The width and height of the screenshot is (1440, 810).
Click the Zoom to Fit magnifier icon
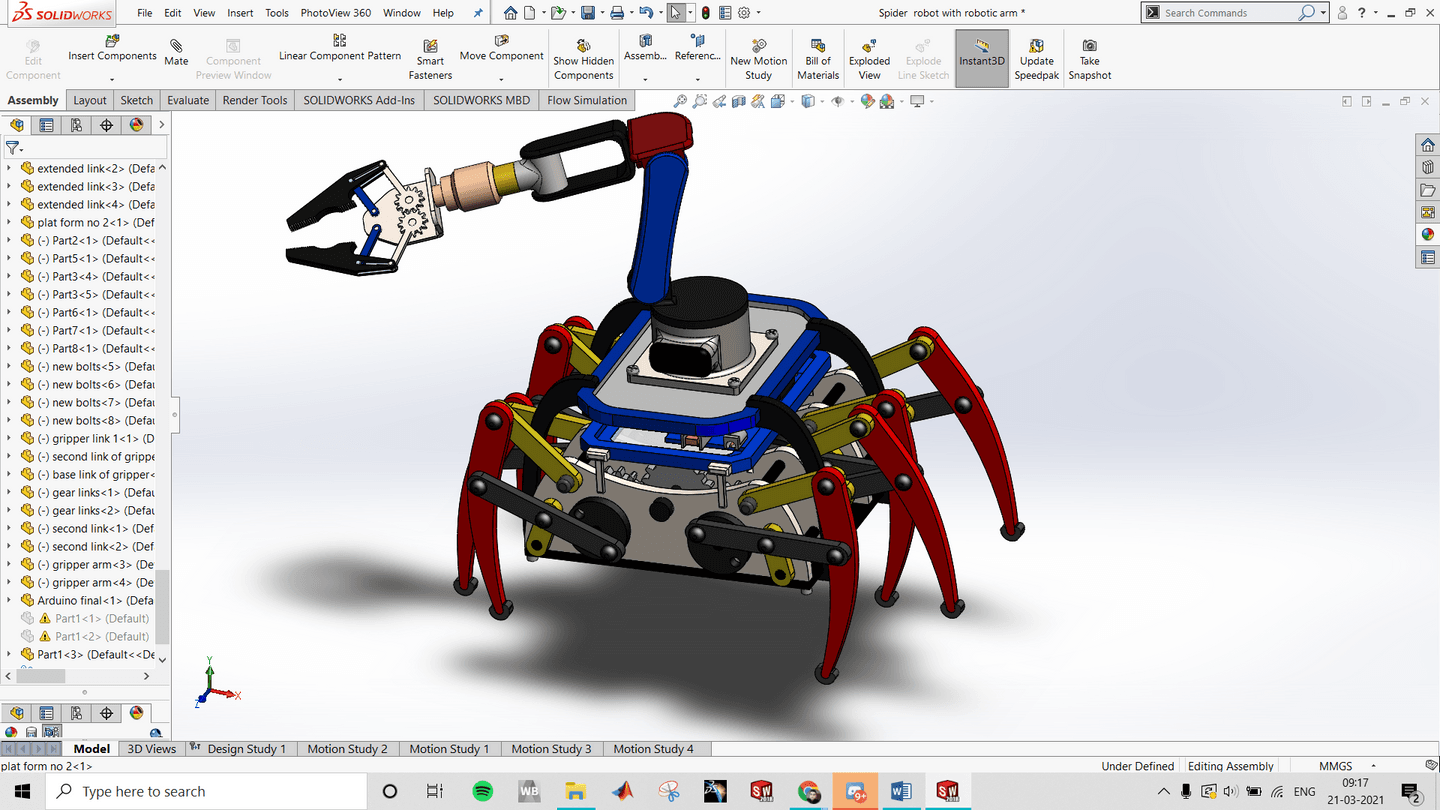680,101
